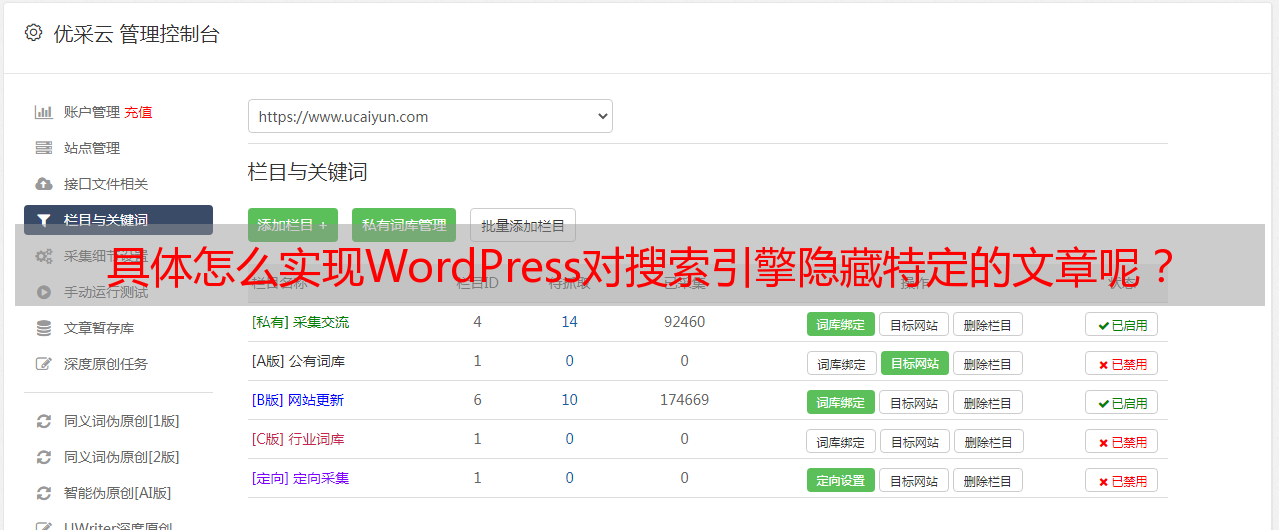This screenshot has height=530, width=1279.
Task: Open the [私有] 采集交流 column link
Action: (300, 322)
